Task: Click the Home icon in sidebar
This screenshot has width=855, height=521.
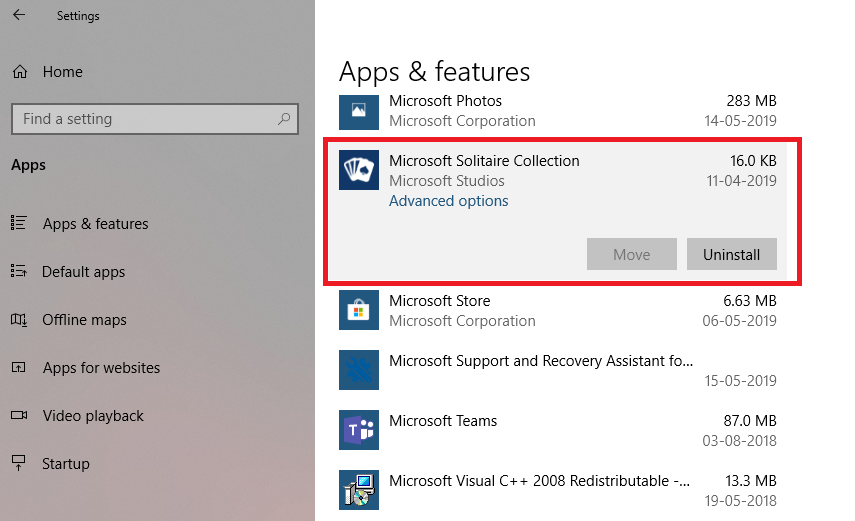Action: tap(19, 72)
